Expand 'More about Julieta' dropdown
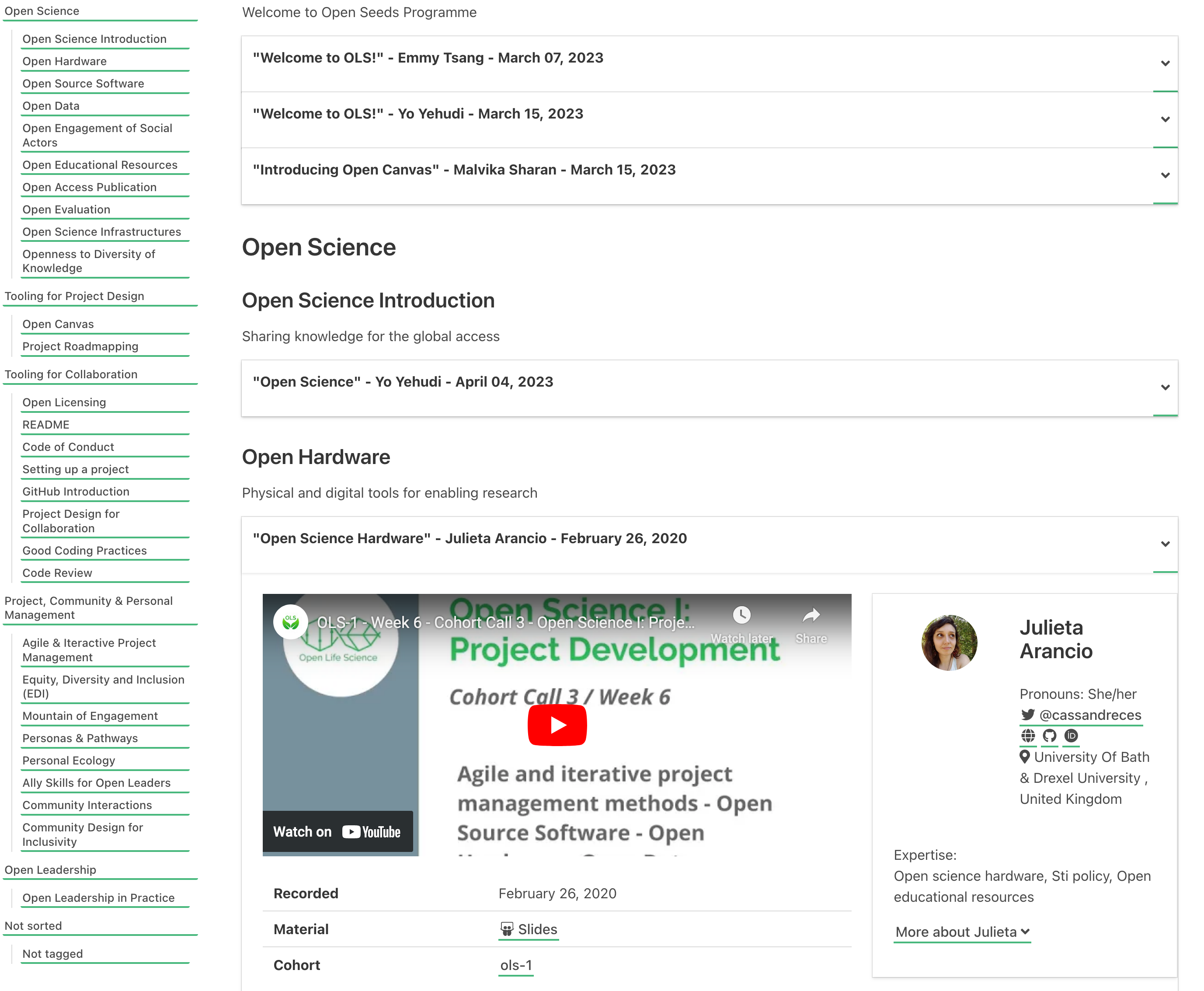Image resolution: width=1204 pixels, height=991 pixels. [962, 931]
